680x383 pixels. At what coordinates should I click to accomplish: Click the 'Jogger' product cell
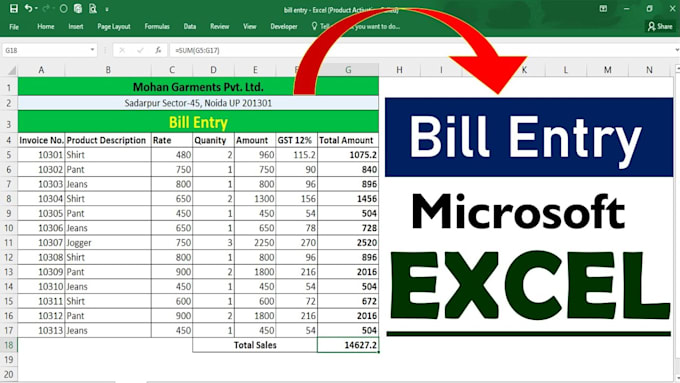tap(108, 242)
